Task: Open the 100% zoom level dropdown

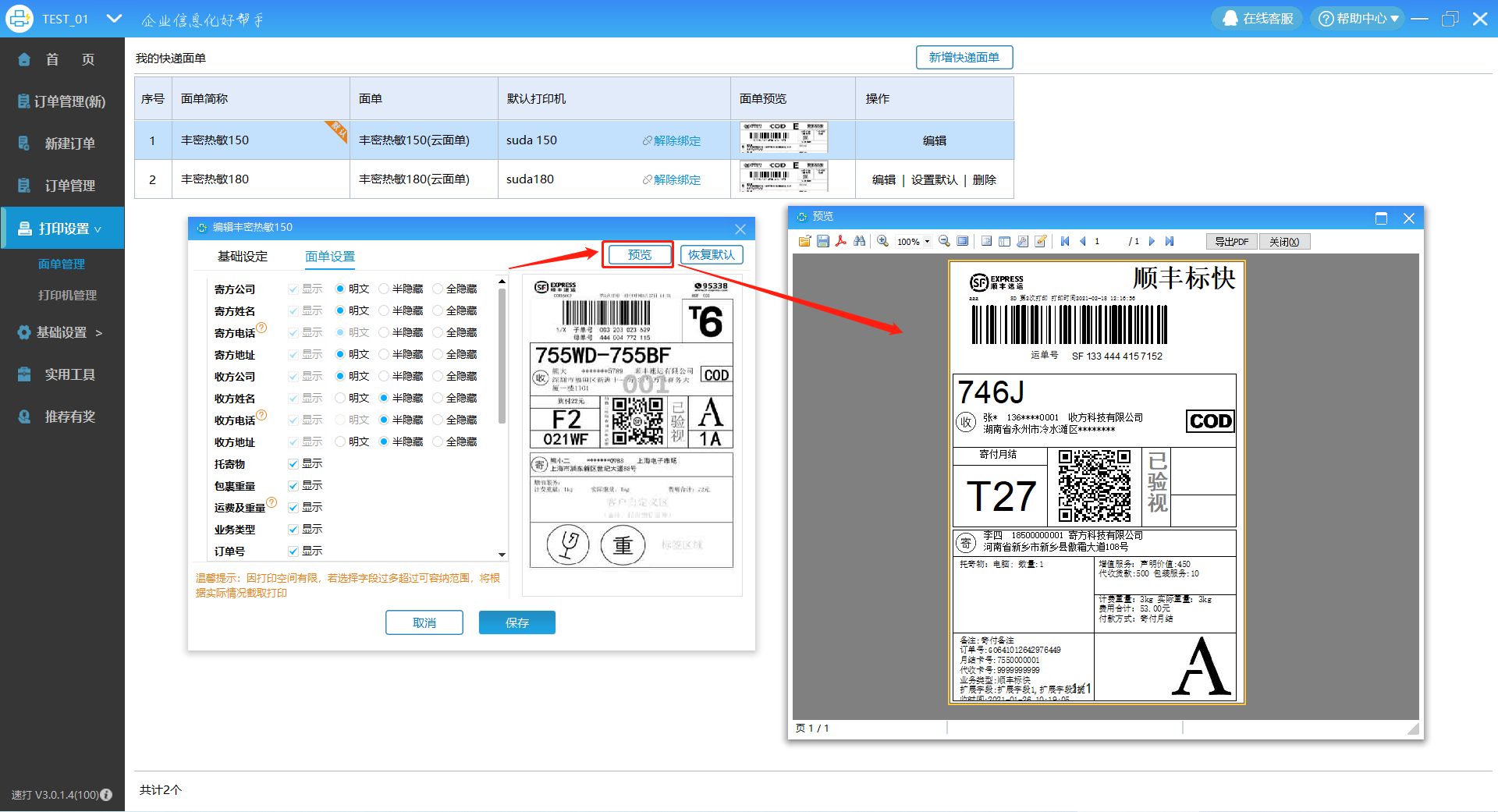Action: (927, 241)
